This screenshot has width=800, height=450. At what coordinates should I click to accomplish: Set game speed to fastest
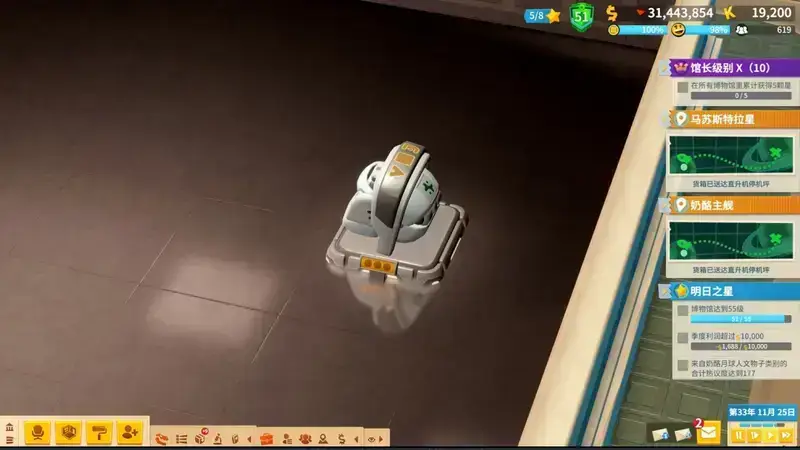(x=785, y=435)
